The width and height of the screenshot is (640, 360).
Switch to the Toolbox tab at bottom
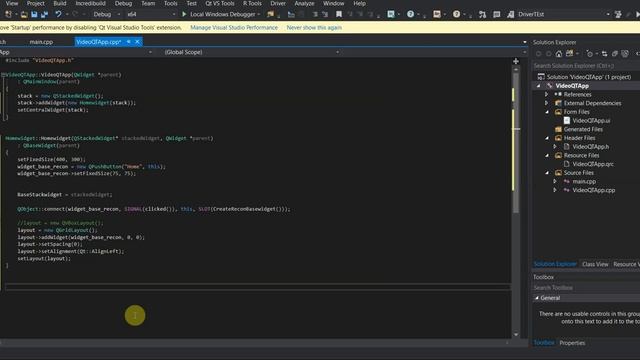pos(544,343)
